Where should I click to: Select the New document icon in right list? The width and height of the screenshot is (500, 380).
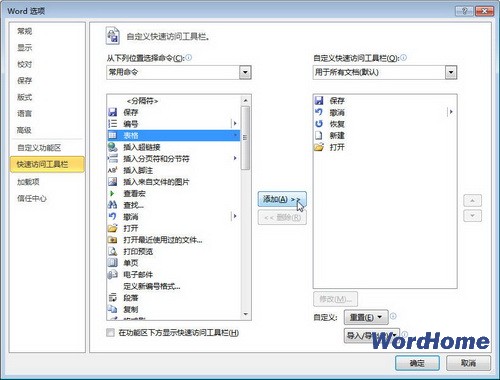pyautogui.click(x=319, y=135)
